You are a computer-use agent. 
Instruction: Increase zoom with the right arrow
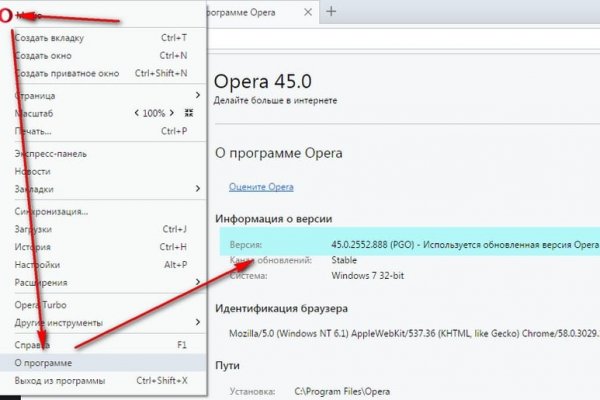171,113
